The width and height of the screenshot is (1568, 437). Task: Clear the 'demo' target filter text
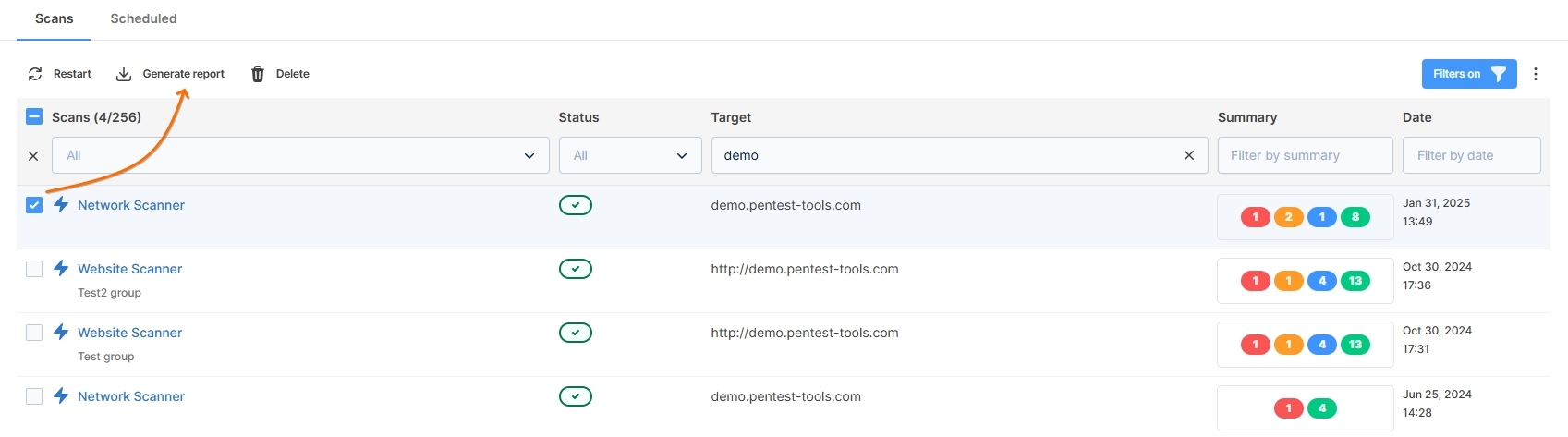[x=1189, y=155]
